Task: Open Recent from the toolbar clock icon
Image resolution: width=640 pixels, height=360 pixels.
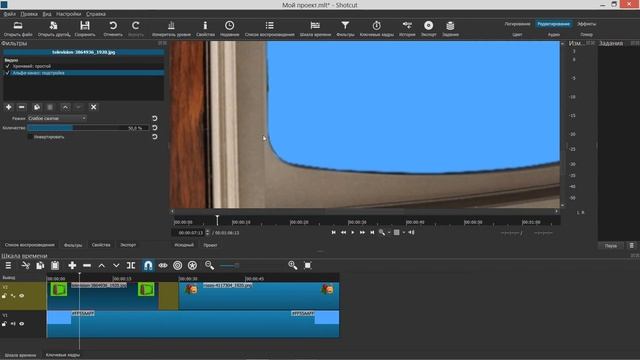Action: 229,26
